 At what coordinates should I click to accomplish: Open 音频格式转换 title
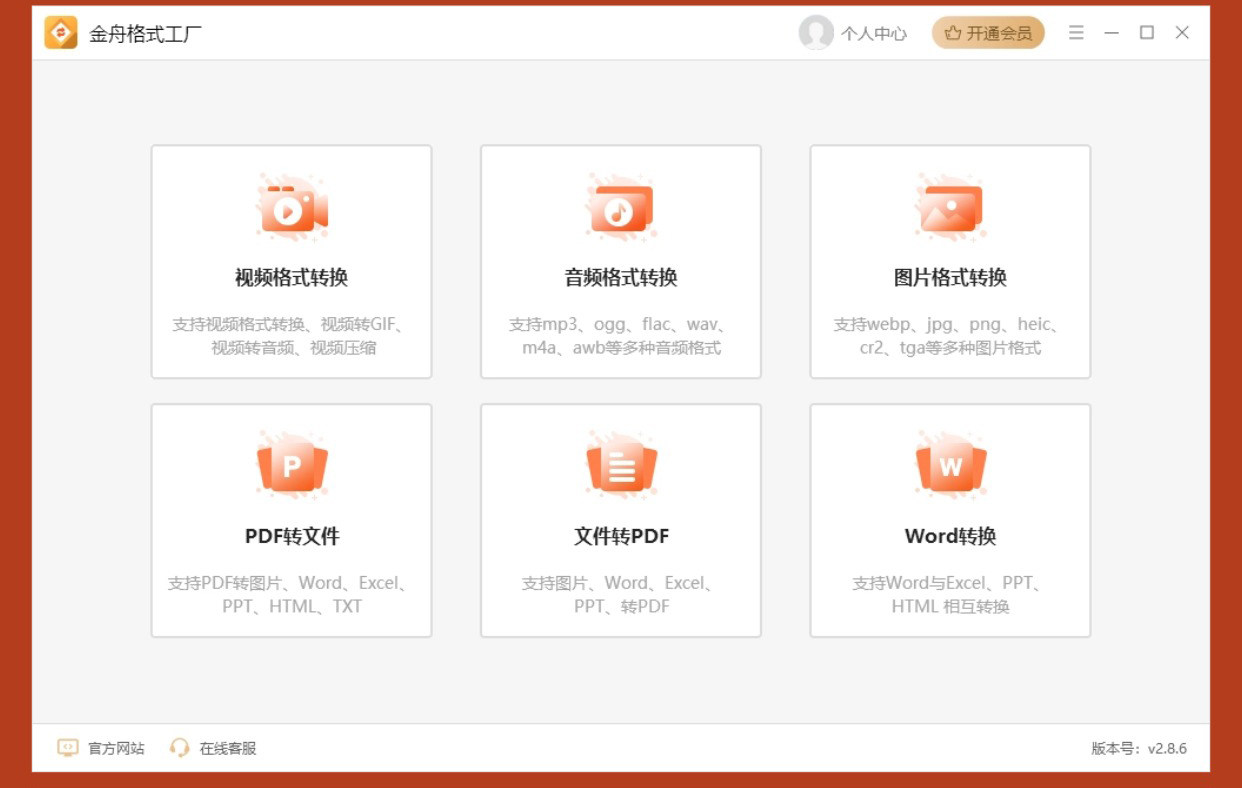click(621, 278)
